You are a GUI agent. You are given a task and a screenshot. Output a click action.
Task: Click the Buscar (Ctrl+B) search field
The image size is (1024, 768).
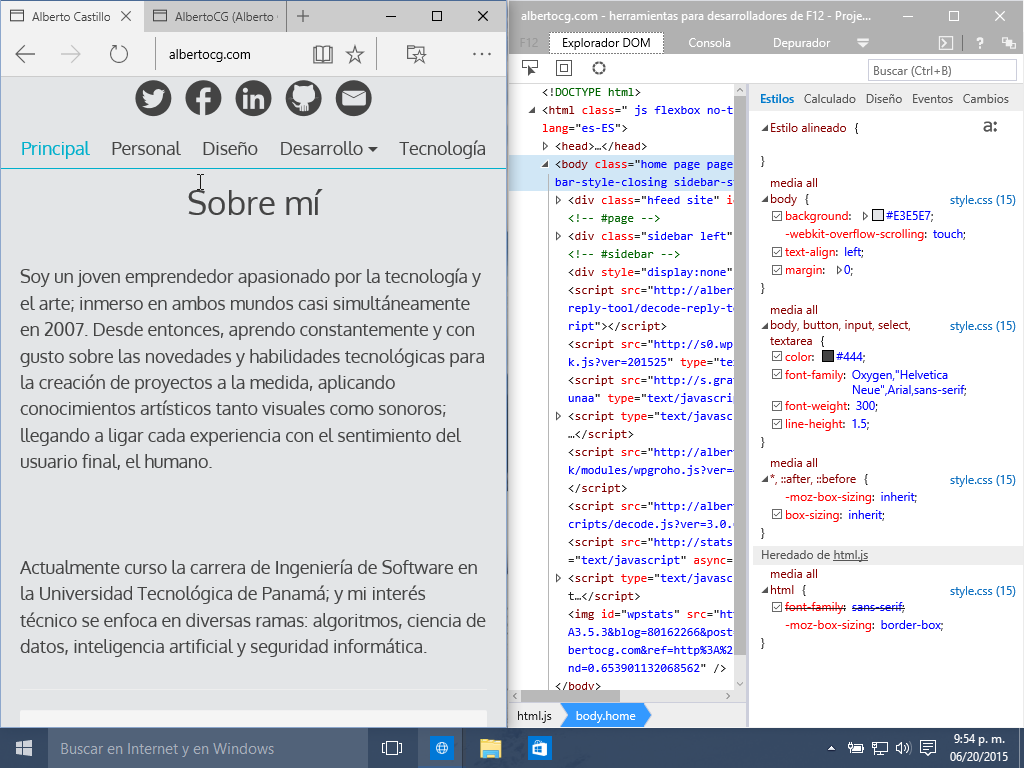coord(940,71)
